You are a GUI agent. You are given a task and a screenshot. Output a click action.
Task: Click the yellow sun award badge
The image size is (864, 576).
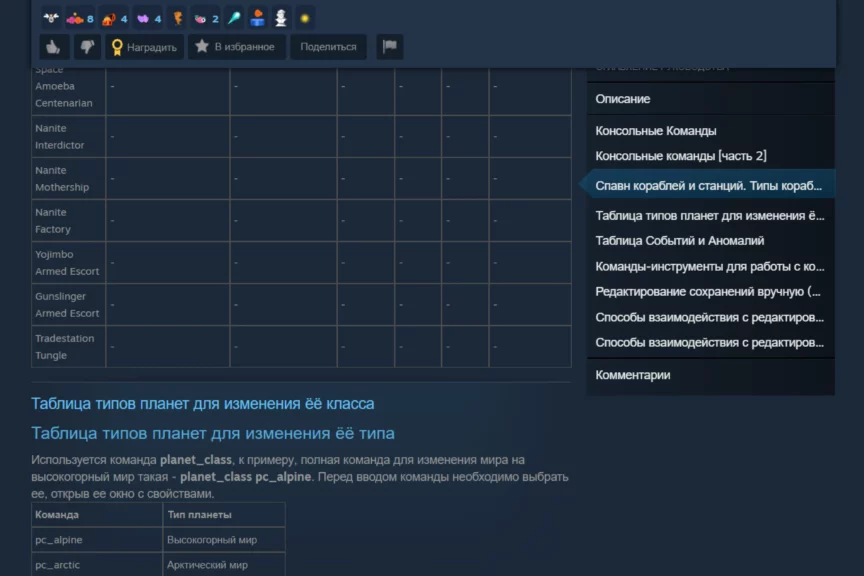click(x=305, y=18)
